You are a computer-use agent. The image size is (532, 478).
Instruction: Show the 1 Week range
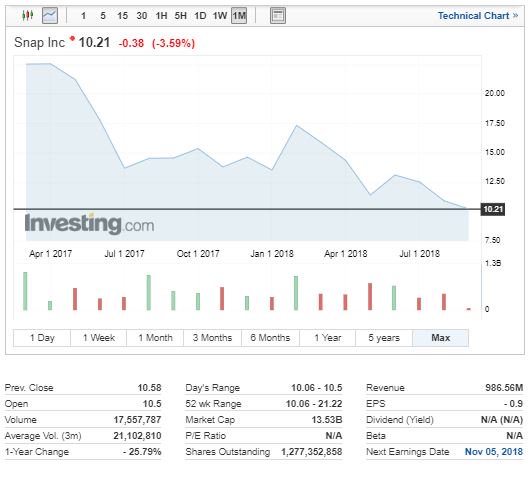coord(99,338)
